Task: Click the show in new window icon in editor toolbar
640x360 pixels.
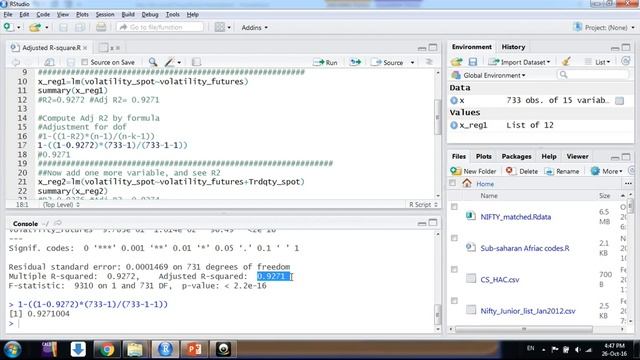Action: (49, 62)
